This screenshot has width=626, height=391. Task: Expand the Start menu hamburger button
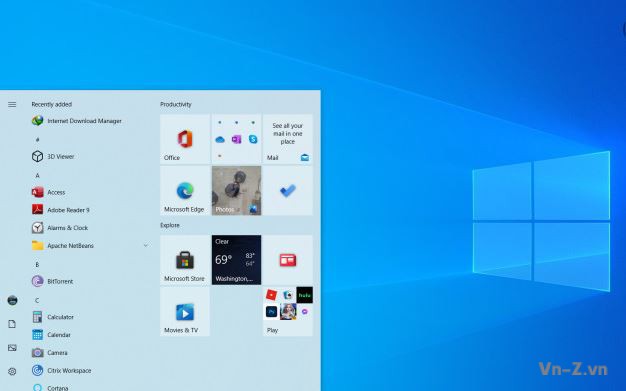click(x=12, y=104)
